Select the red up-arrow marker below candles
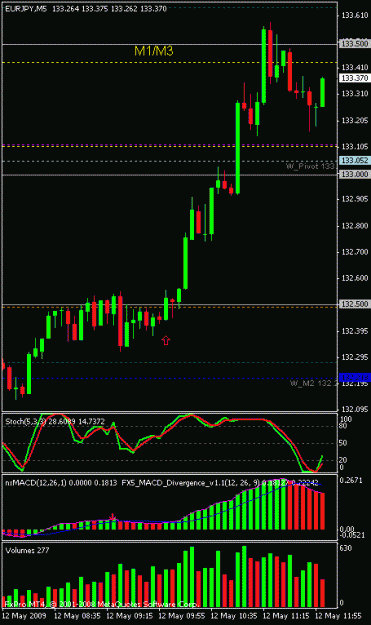Image resolution: width=371 pixels, height=625 pixels. (166, 340)
